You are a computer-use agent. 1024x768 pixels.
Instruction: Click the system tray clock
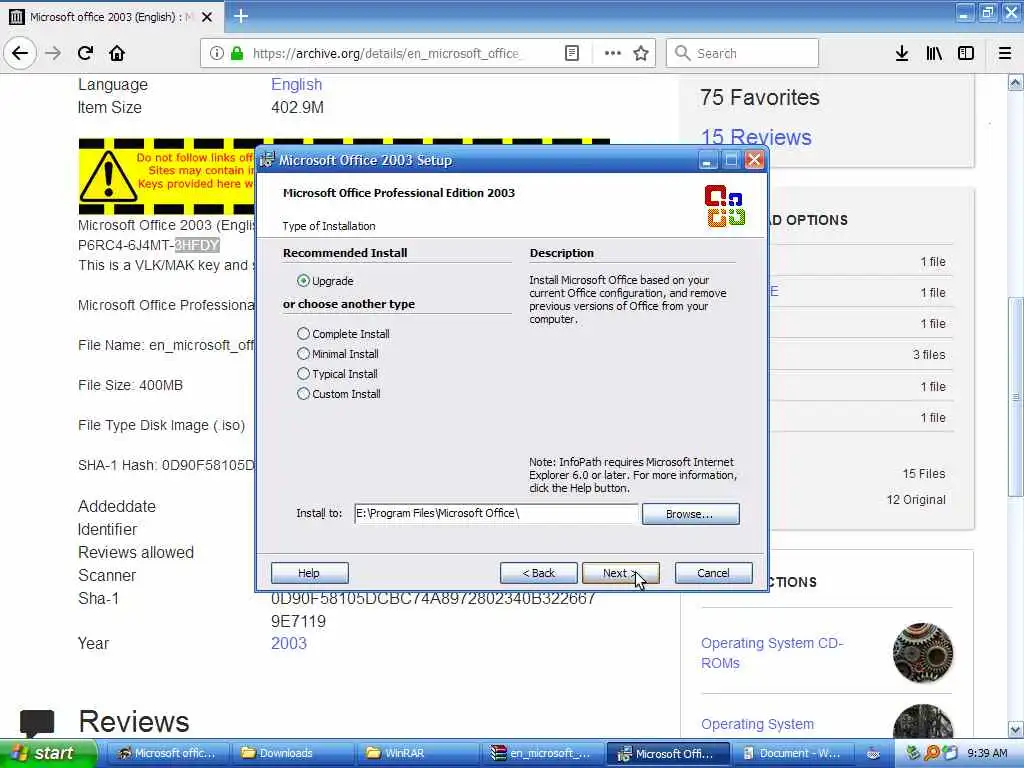pos(987,754)
